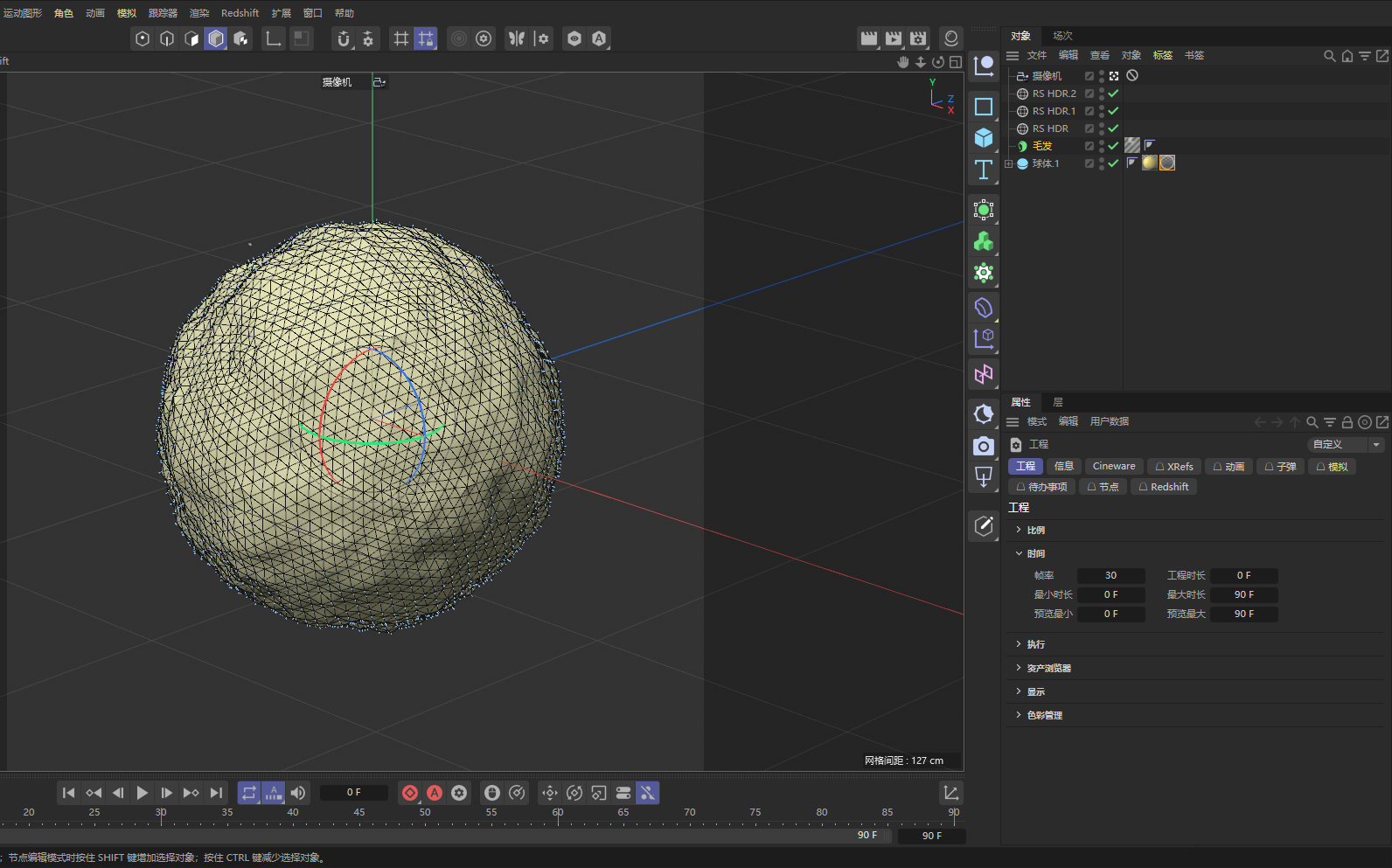
Task: Click the 待办事项 tab button
Action: click(1041, 487)
